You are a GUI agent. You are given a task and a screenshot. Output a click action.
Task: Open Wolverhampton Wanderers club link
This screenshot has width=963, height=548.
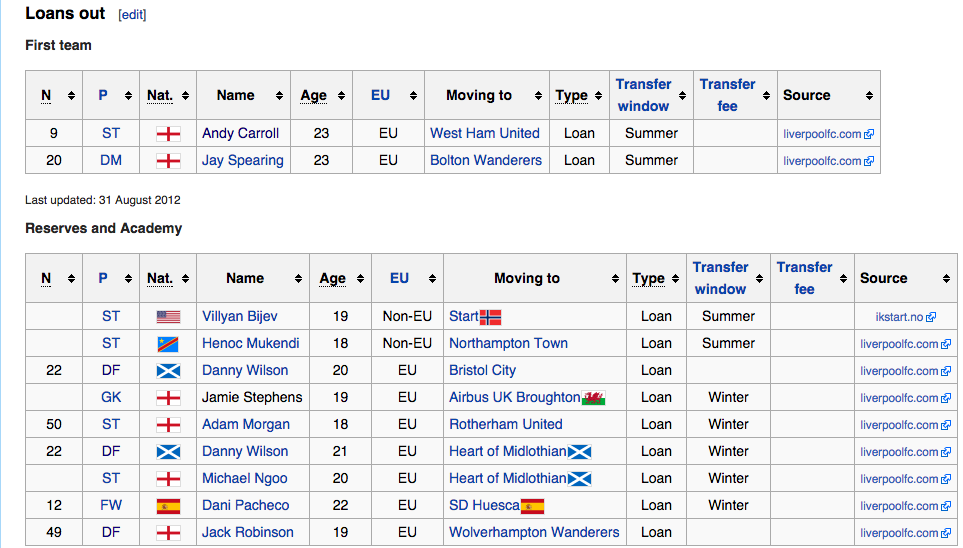[x=534, y=533]
